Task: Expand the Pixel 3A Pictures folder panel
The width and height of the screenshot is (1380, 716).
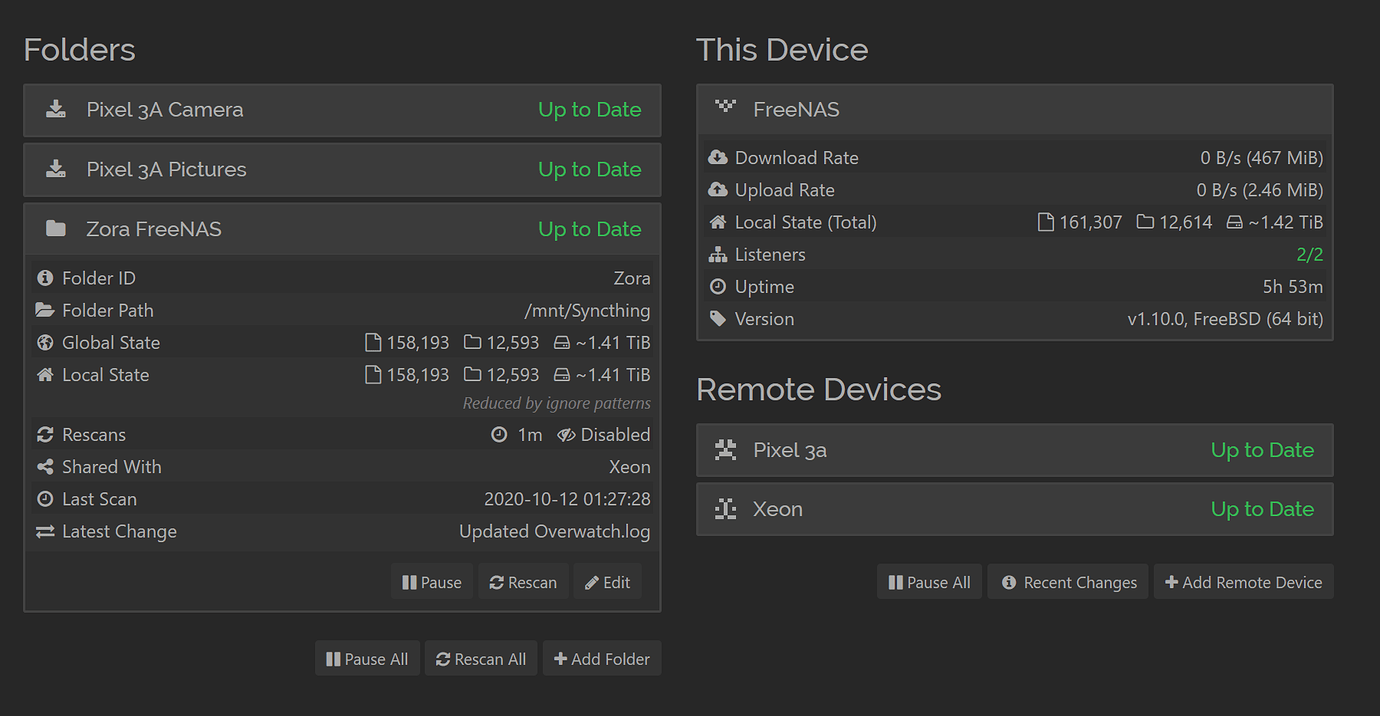Action: tap(342, 170)
